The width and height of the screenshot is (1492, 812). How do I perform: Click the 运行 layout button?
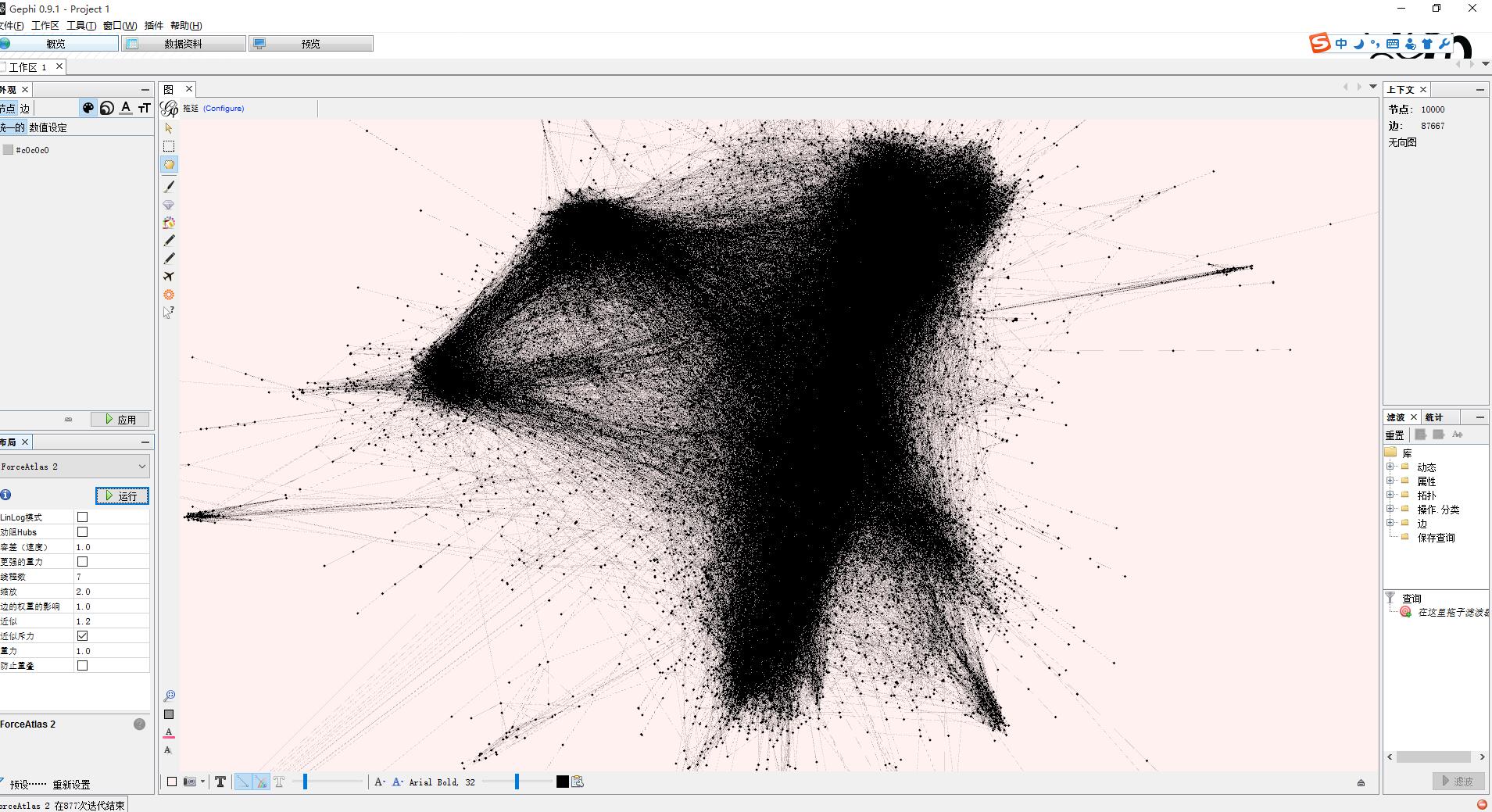[x=122, y=495]
